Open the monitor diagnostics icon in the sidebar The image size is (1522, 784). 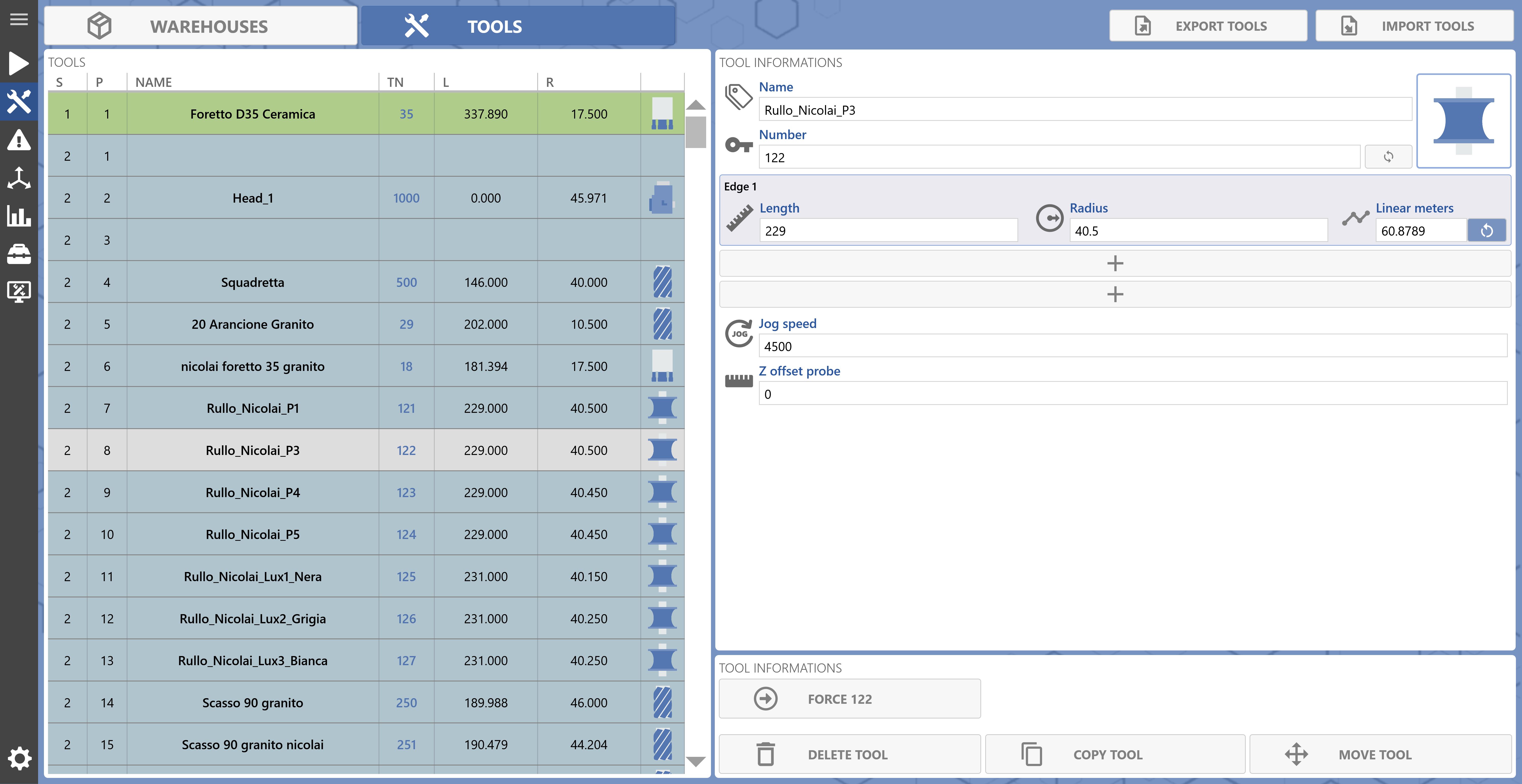click(19, 292)
